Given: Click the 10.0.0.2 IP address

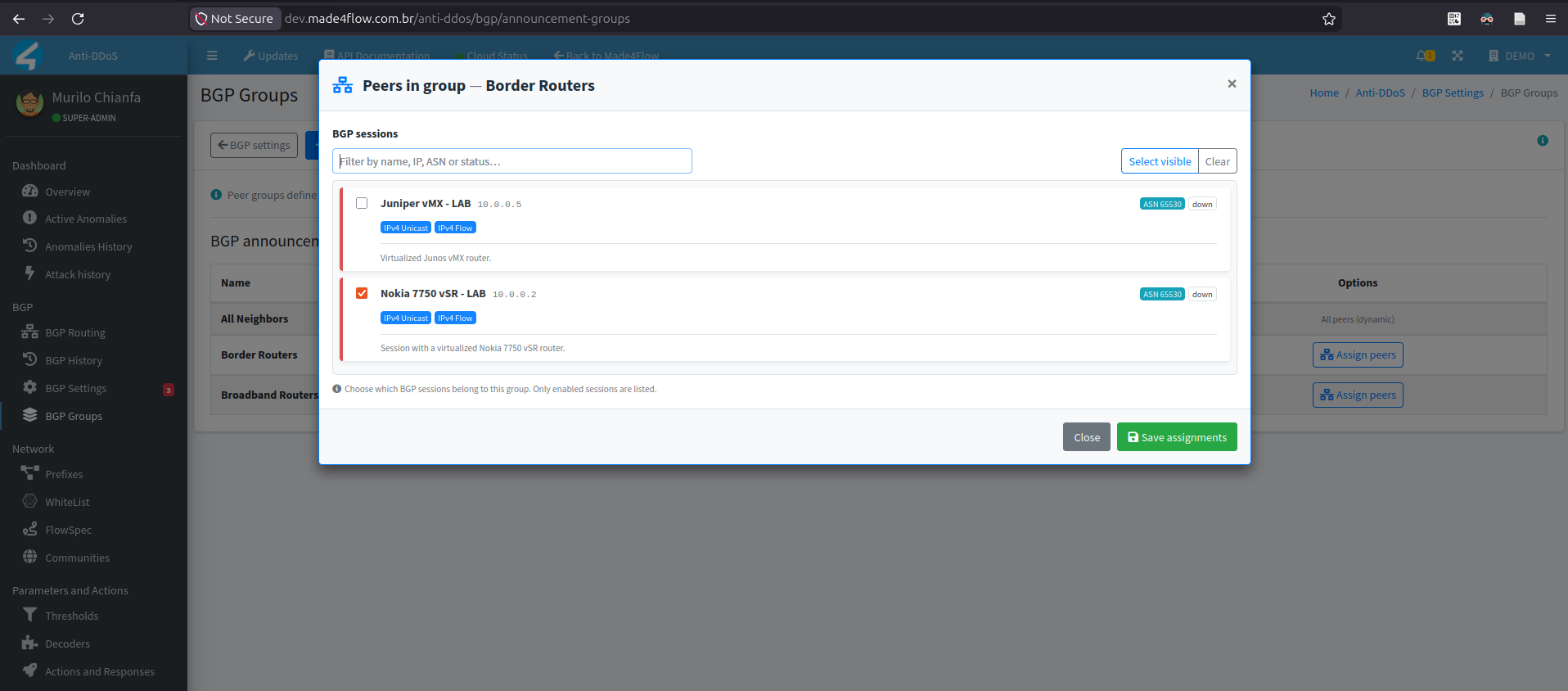Looking at the screenshot, I should (x=515, y=294).
